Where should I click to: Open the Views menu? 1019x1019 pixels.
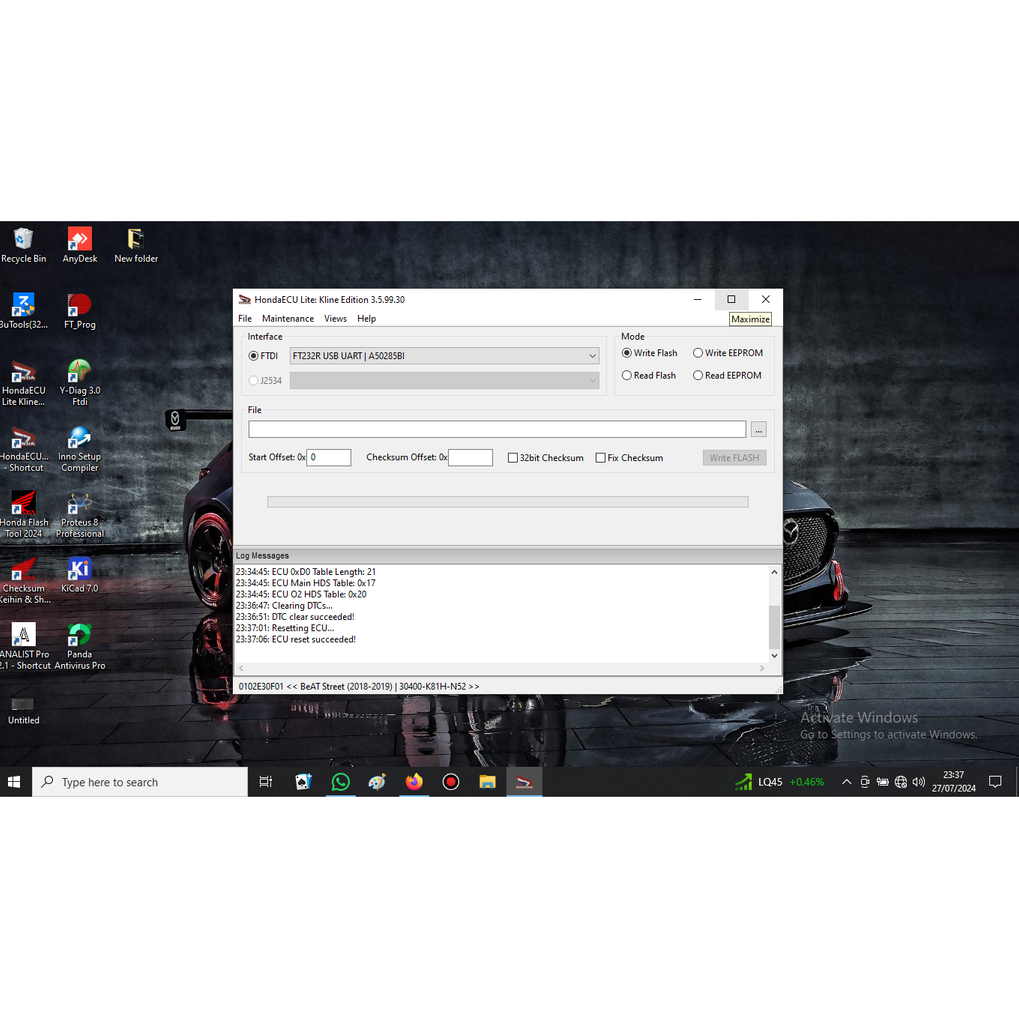click(335, 318)
